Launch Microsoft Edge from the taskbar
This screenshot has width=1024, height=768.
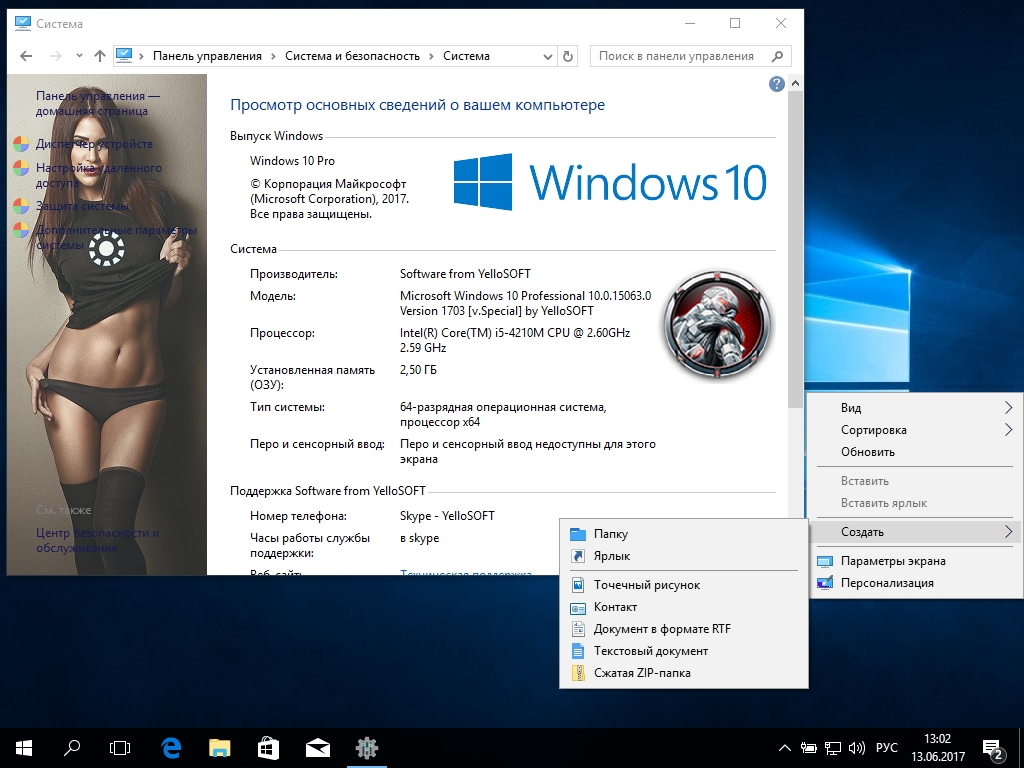tap(171, 748)
